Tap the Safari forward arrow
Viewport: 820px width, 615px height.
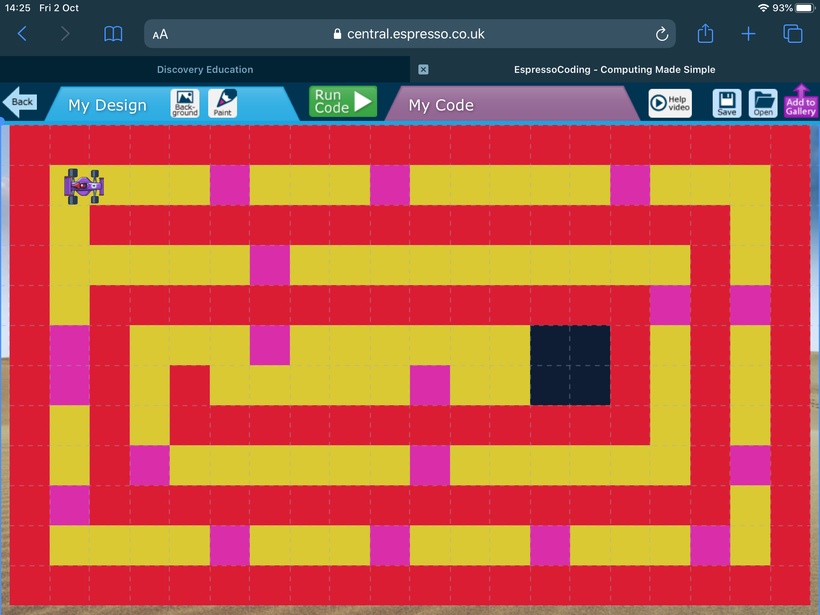click(65, 34)
